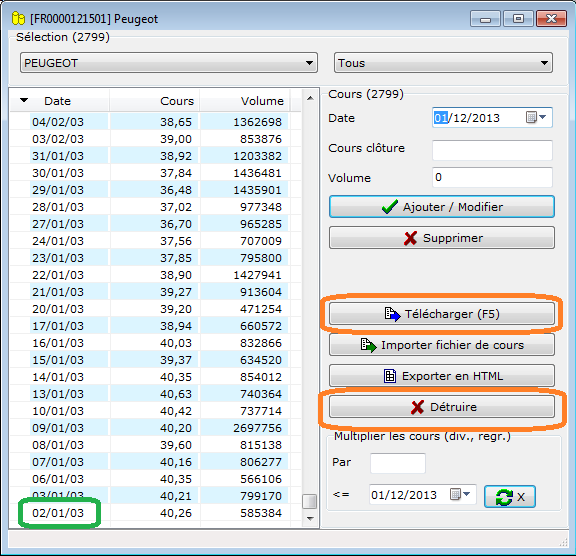Open the calendar dropdown of the <= date field
576x556 pixels.
pos(461,494)
